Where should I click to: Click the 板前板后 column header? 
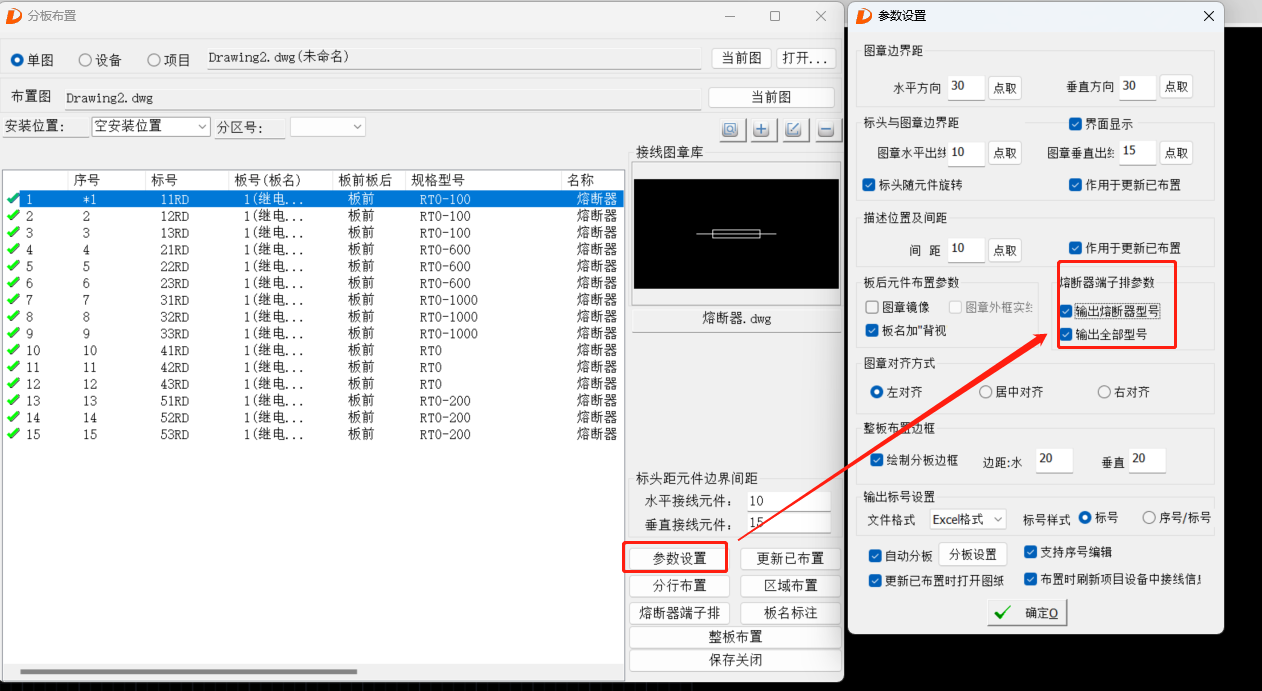pos(369,180)
